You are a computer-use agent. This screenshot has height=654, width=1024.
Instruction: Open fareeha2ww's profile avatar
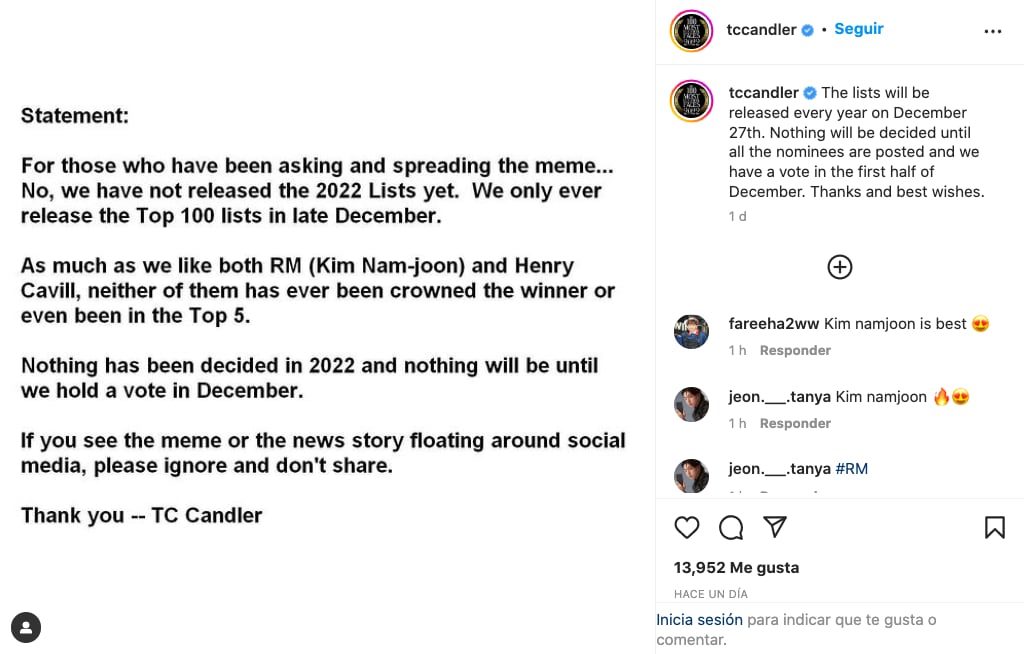point(691,331)
